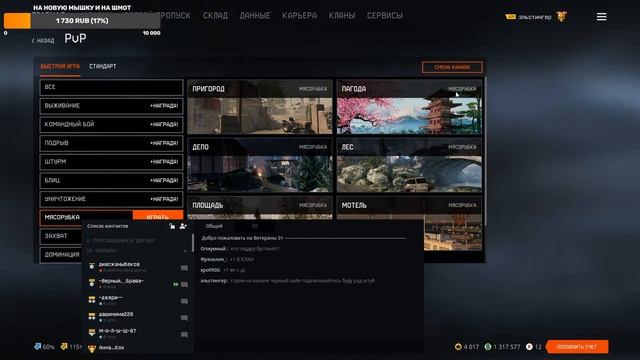Click the lock icon in contacts header
Image resolution: width=640 pixels, height=360 pixels.
coord(172,226)
